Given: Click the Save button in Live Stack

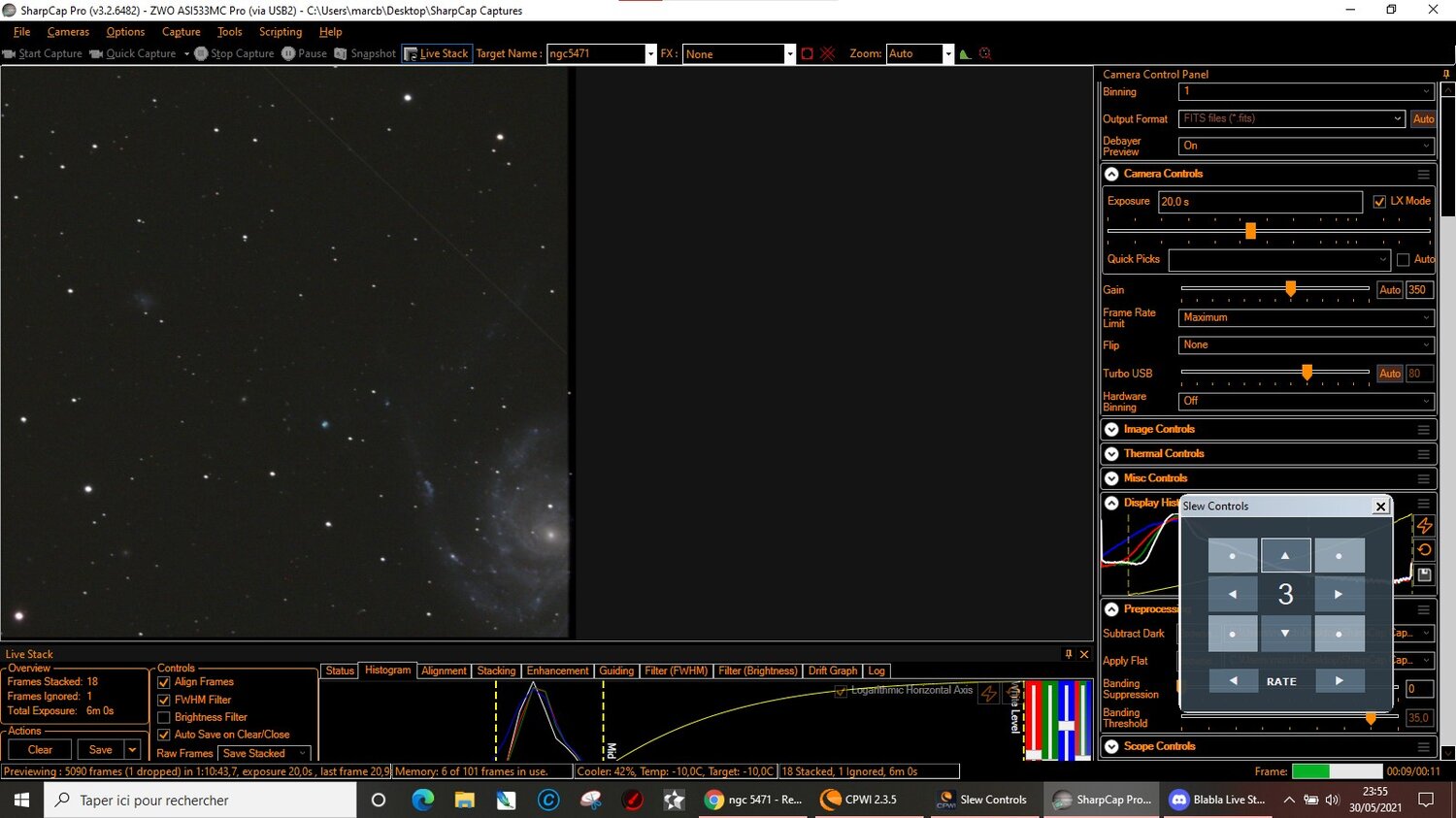Looking at the screenshot, I should 101,750.
